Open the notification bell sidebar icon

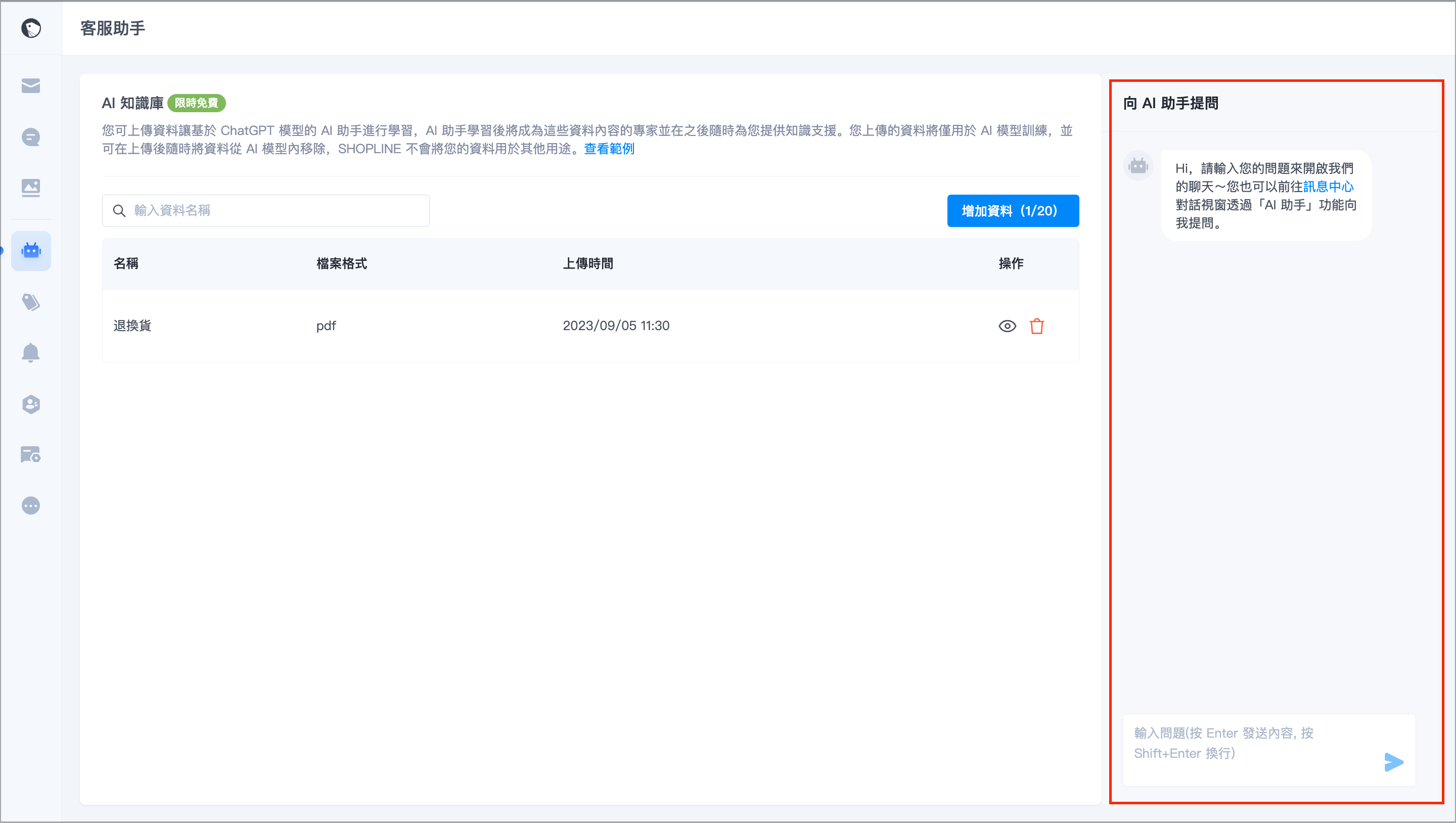tap(30, 353)
